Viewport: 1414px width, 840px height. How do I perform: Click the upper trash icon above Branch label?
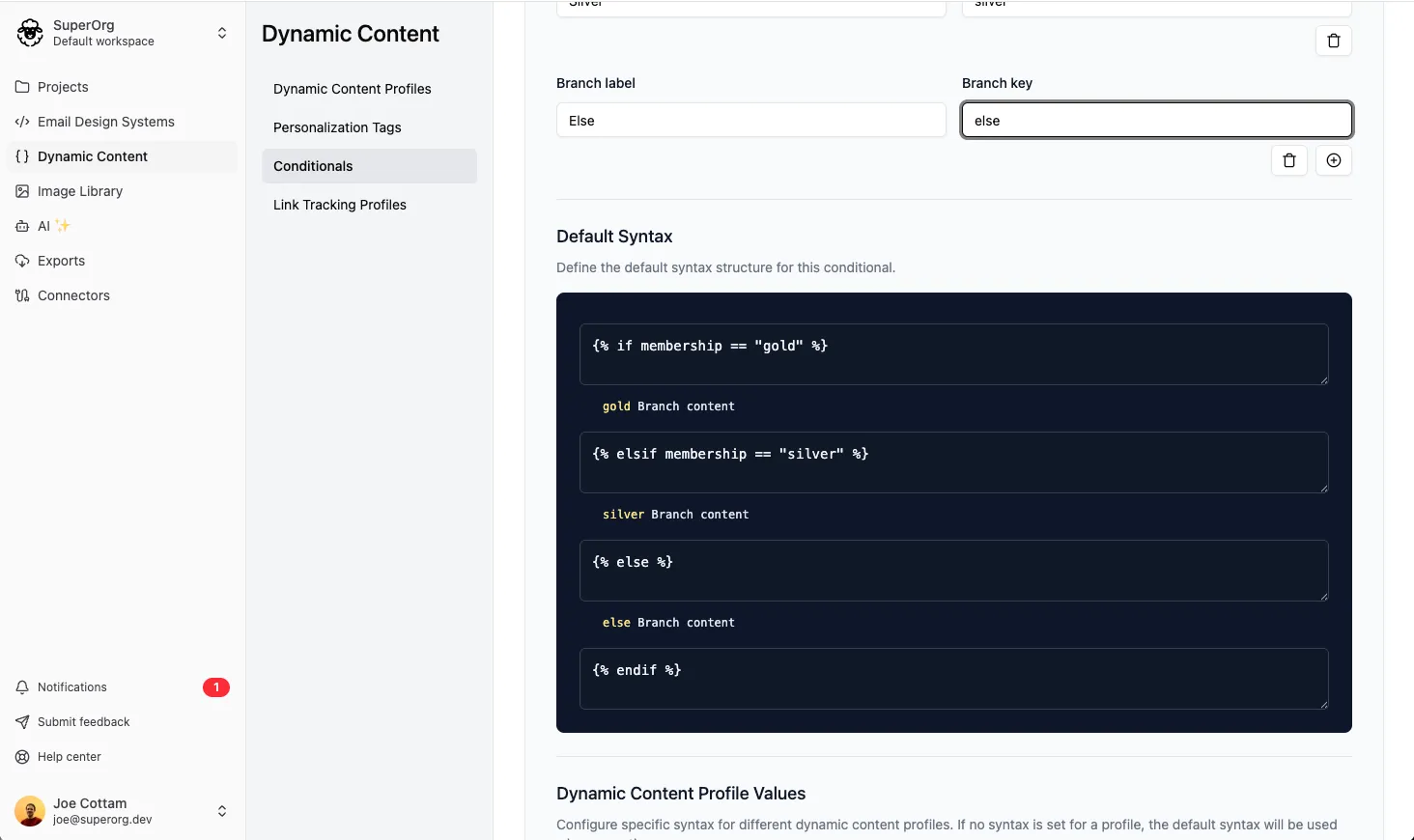tap(1334, 41)
